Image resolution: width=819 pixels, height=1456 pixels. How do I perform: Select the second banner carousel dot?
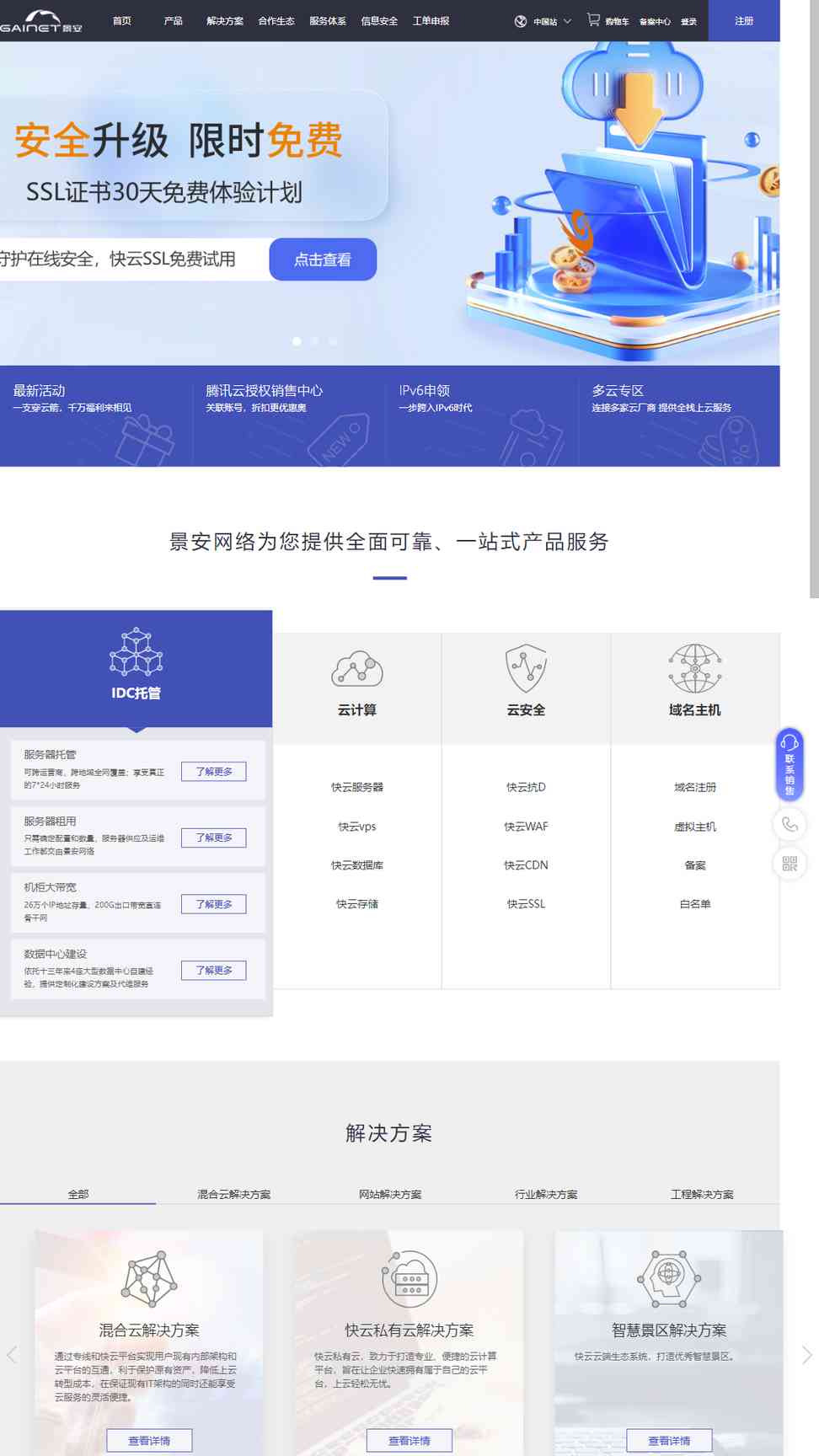[x=315, y=341]
